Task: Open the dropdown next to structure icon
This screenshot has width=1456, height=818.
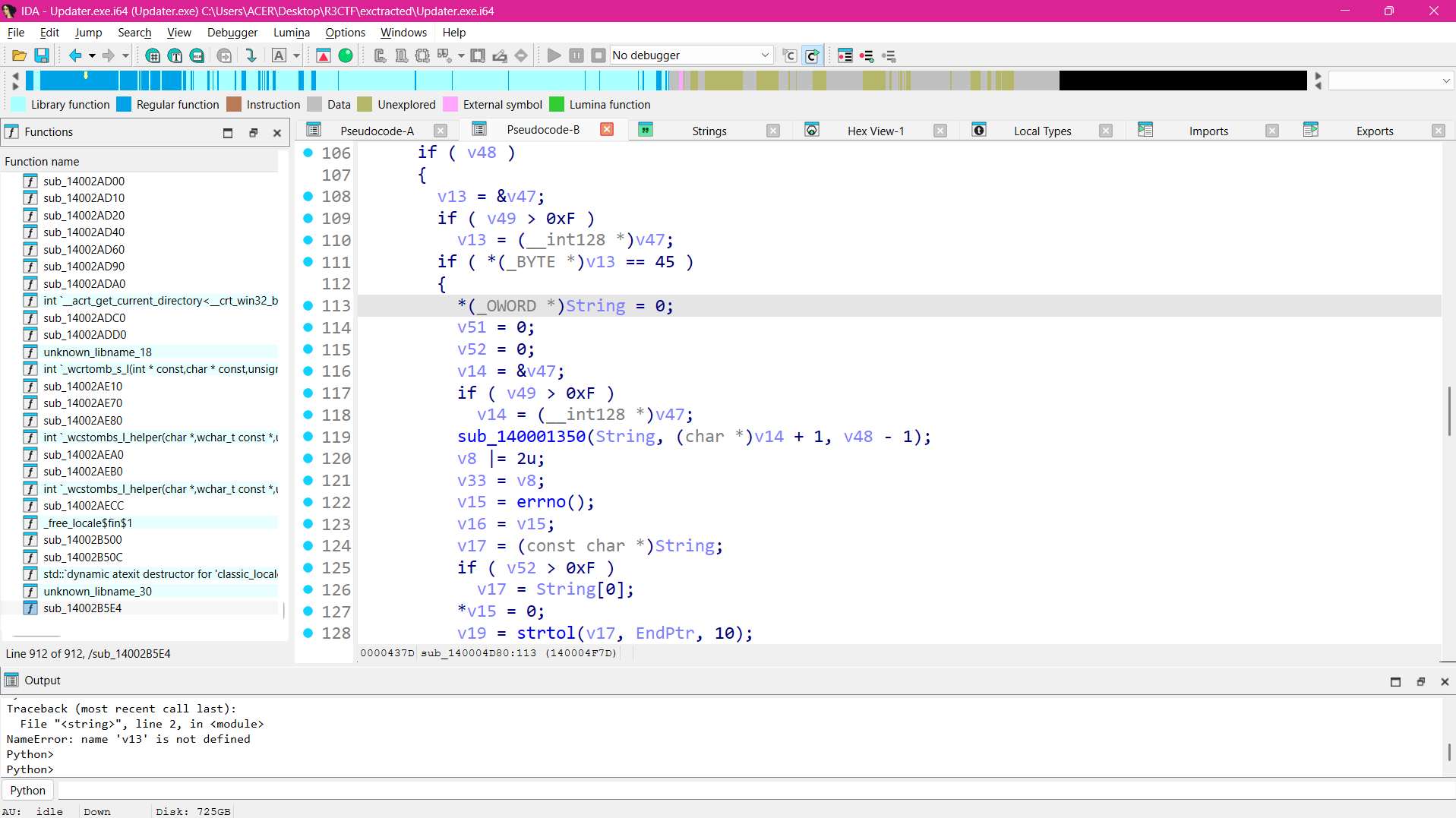Action: click(x=461, y=55)
